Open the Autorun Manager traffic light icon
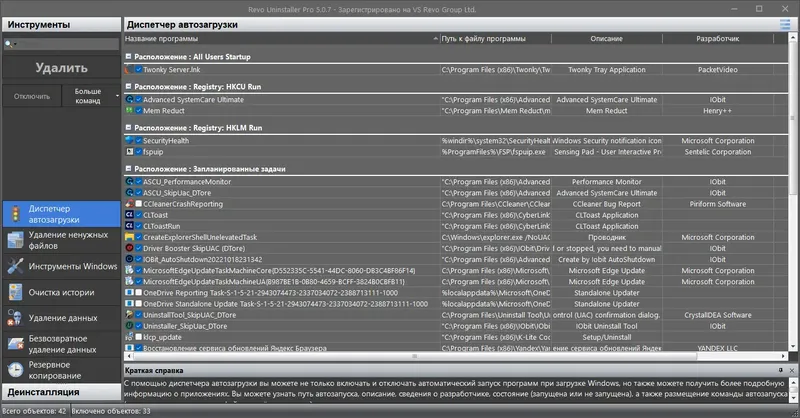The height and width of the screenshot is (418, 800). point(15,213)
